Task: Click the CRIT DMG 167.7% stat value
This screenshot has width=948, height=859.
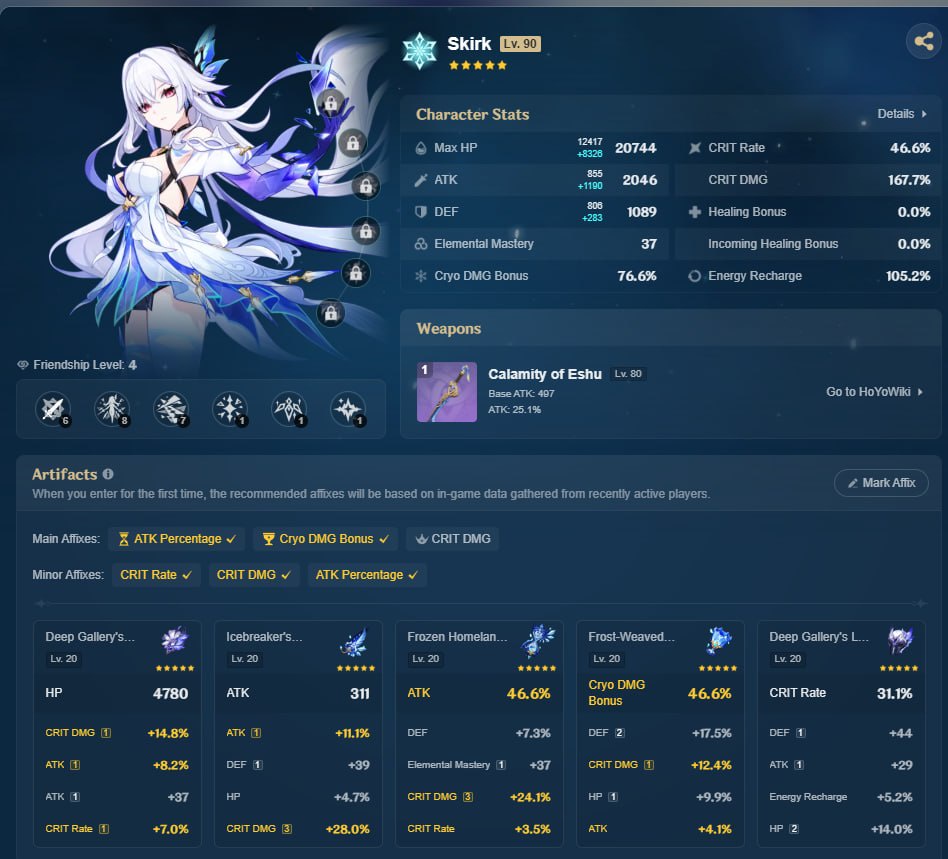Action: (909, 180)
